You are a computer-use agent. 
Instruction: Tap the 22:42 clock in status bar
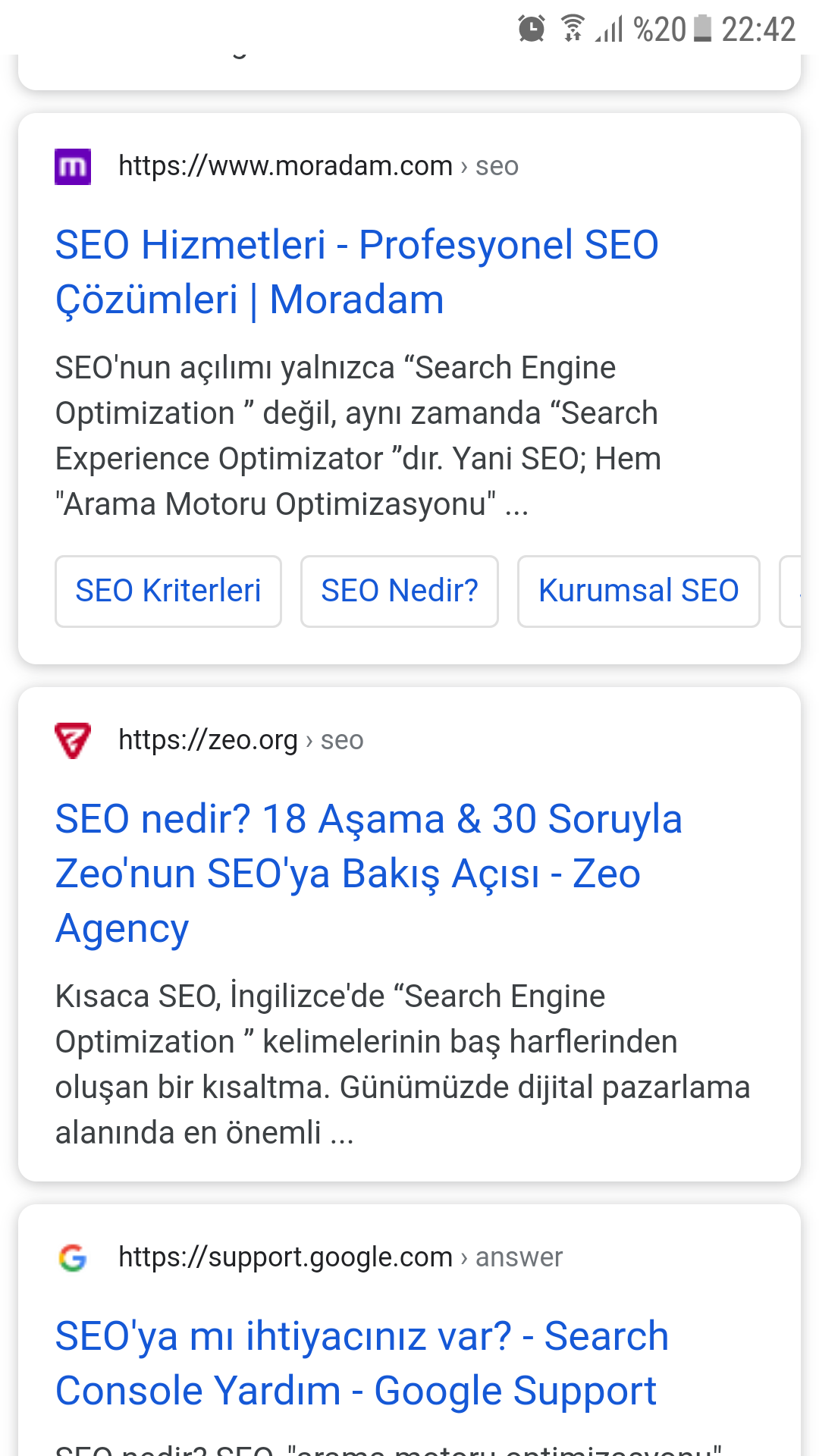pyautogui.click(x=758, y=30)
